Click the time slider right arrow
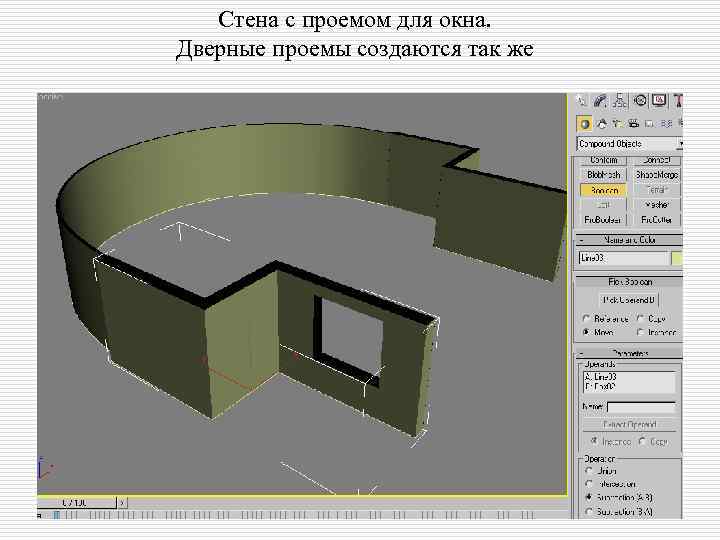This screenshot has height=540, width=720. tap(122, 503)
